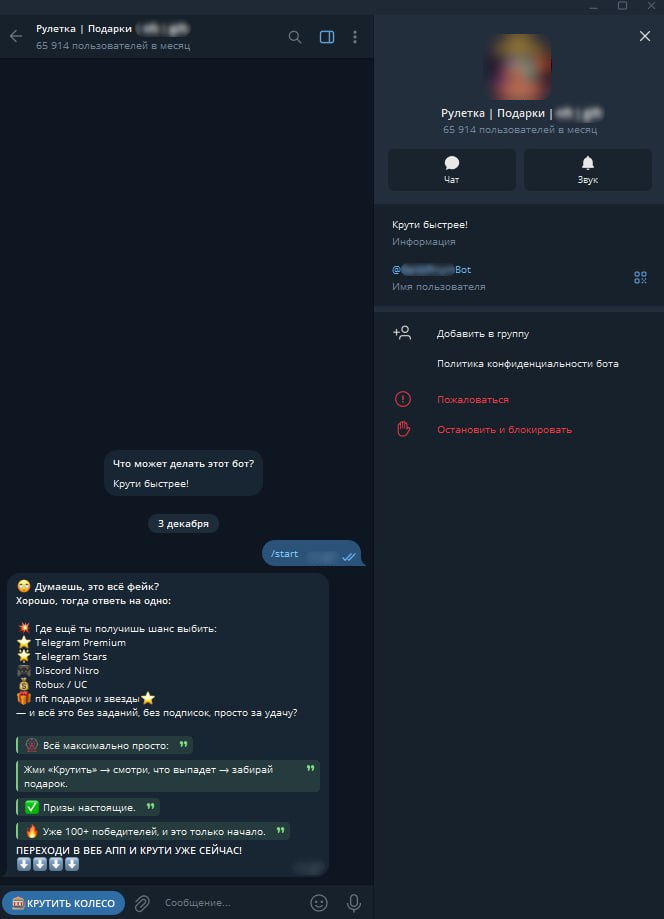Start voice recording with microphone icon
Screen dimensions: 664x919
pos(353,903)
